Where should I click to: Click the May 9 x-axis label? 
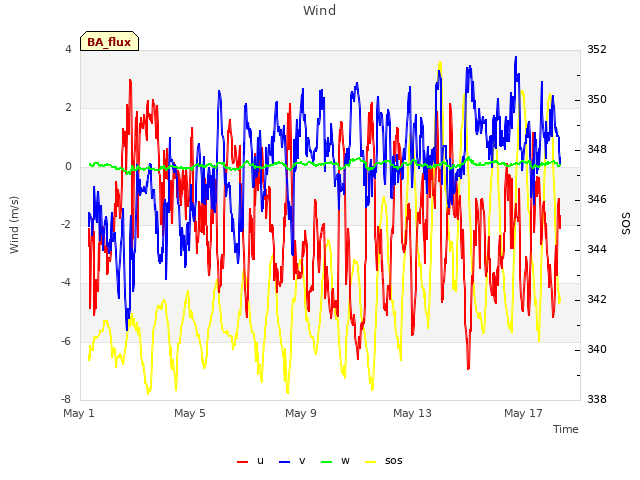click(301, 413)
